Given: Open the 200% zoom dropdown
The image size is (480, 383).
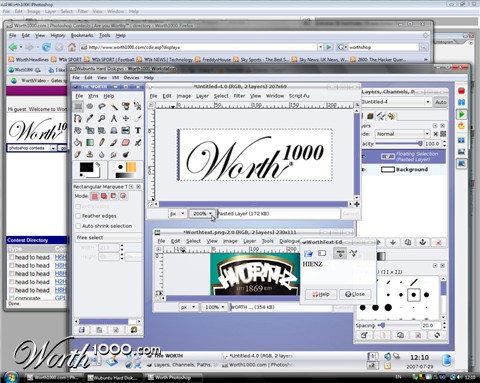Looking at the screenshot, I should tap(202, 214).
